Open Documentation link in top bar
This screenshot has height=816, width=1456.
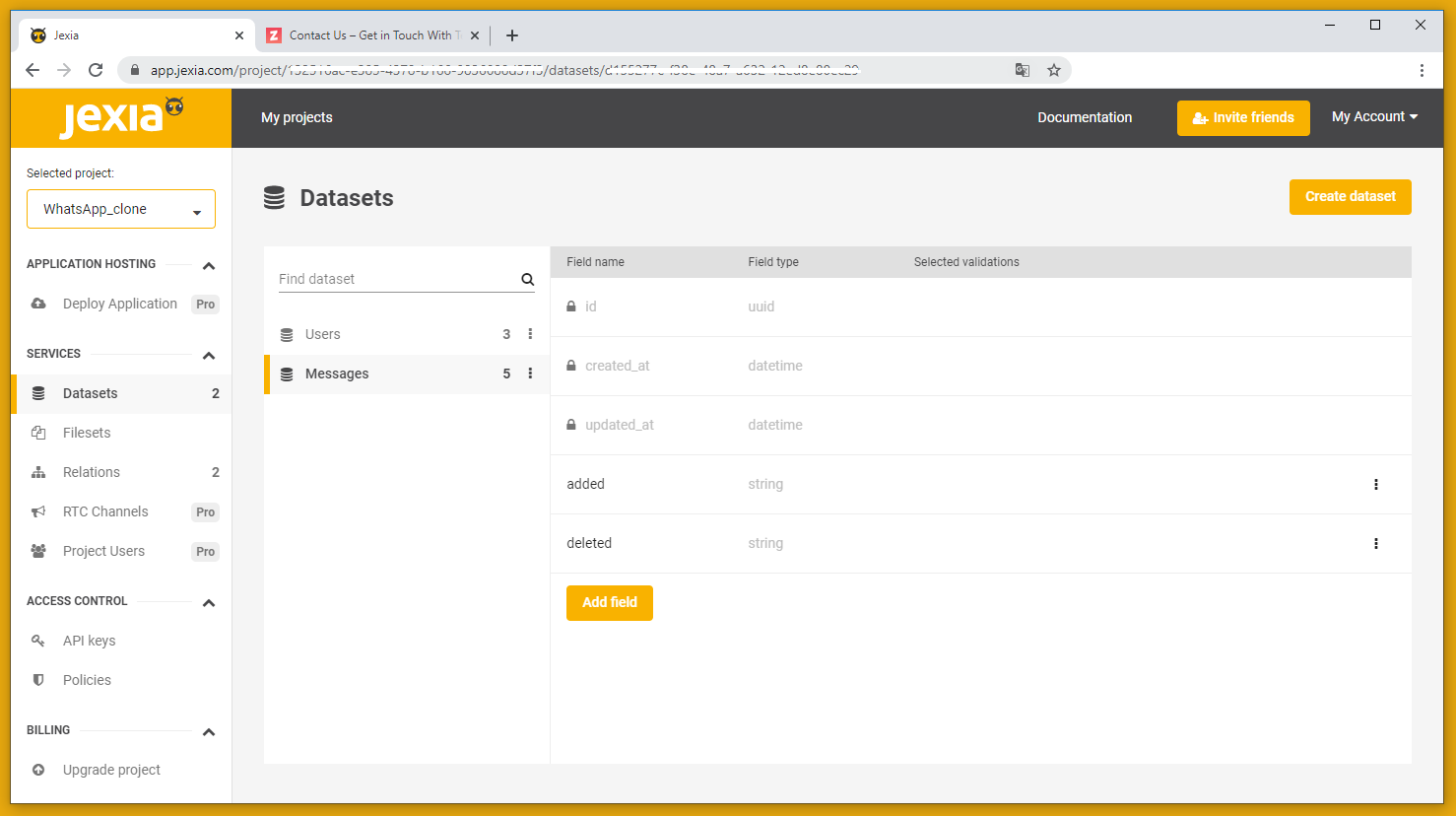click(1085, 117)
